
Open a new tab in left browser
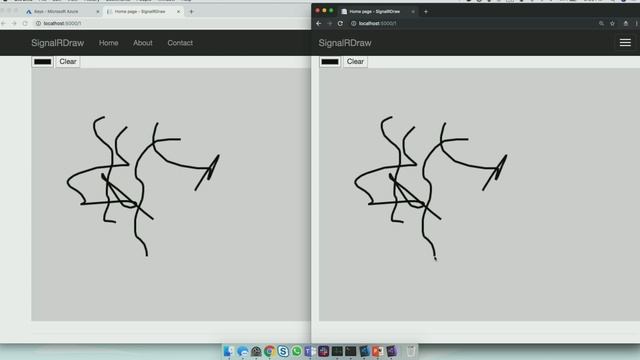tap(191, 12)
